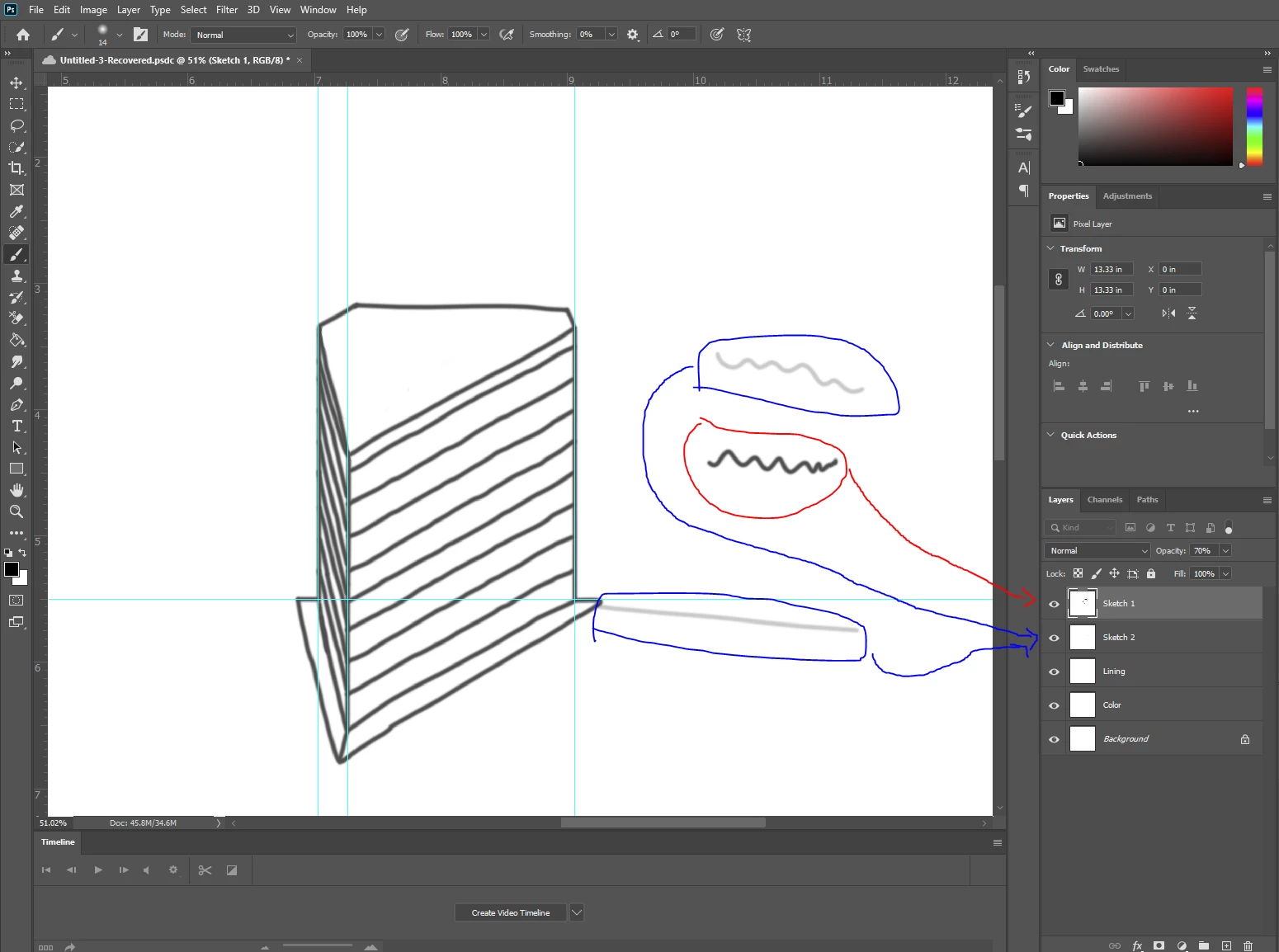The height and width of the screenshot is (952, 1279).
Task: Hide the Background layer
Action: click(1054, 739)
